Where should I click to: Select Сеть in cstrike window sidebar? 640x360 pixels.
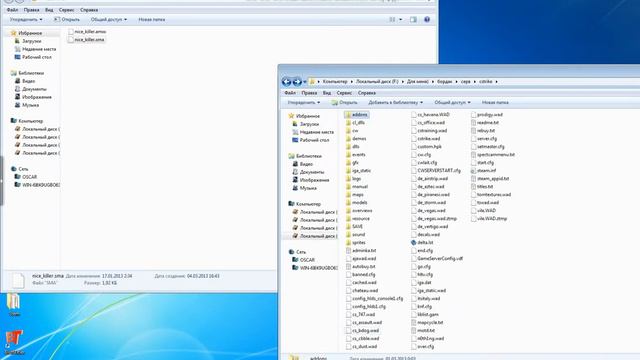[297, 252]
